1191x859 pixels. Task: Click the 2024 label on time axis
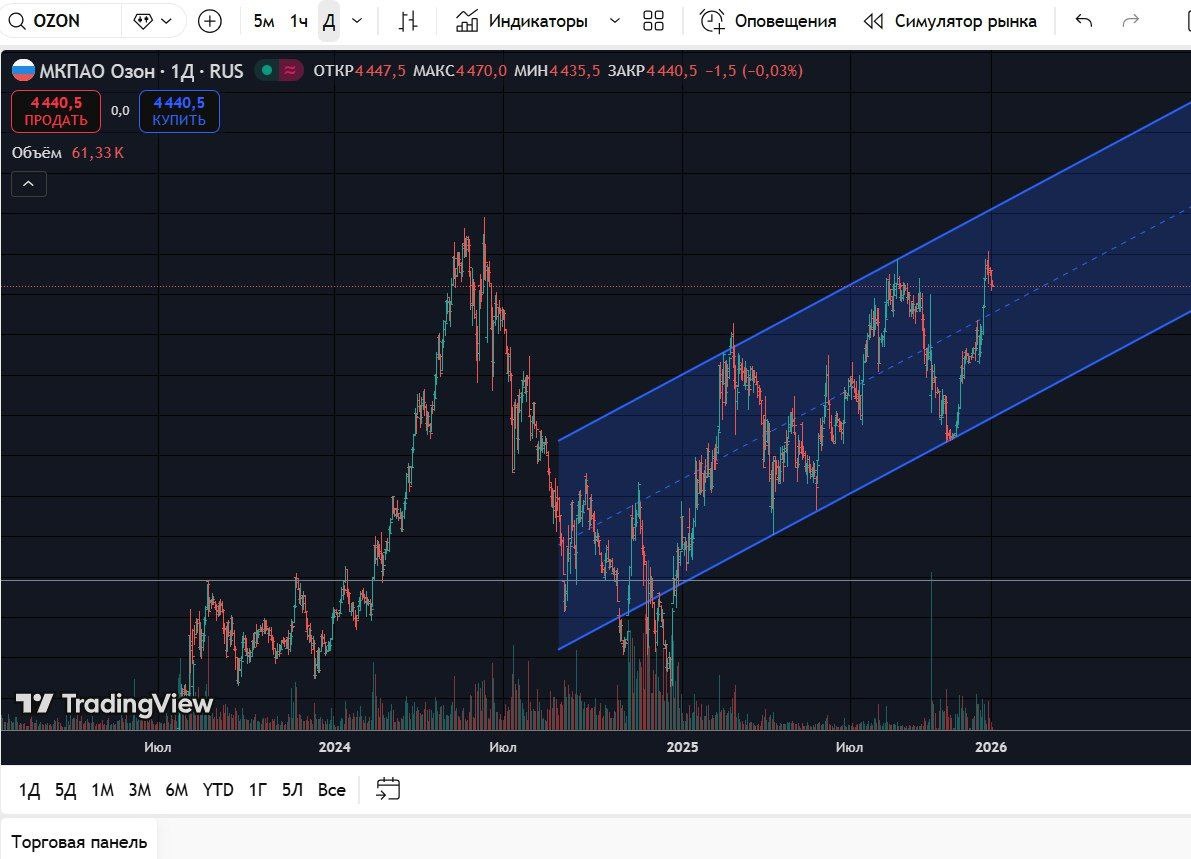[x=335, y=747]
